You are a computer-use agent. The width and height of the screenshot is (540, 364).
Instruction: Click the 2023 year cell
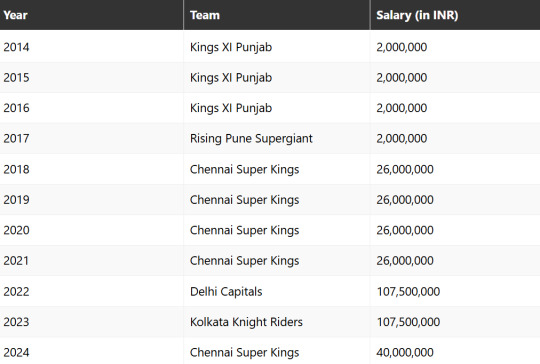point(16,322)
